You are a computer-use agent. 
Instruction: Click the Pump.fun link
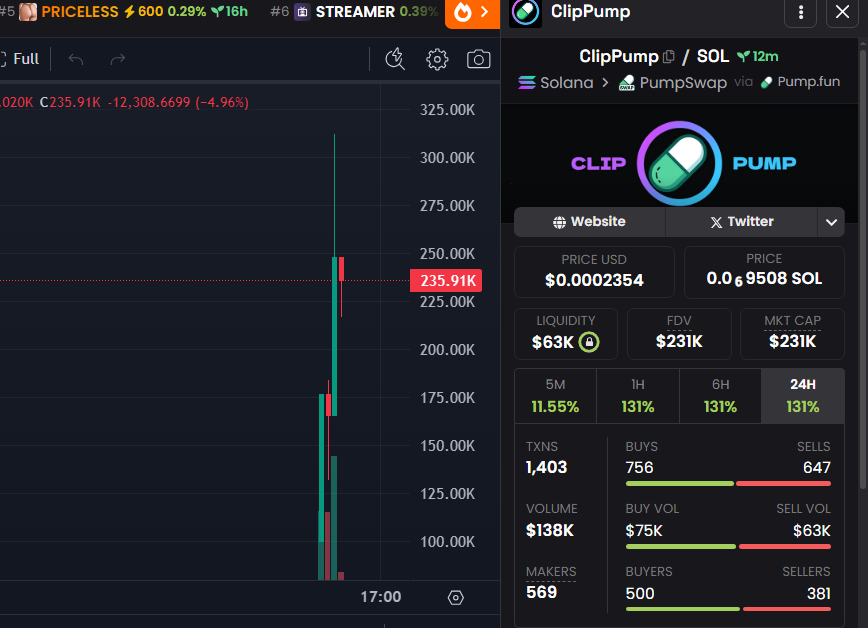800,82
